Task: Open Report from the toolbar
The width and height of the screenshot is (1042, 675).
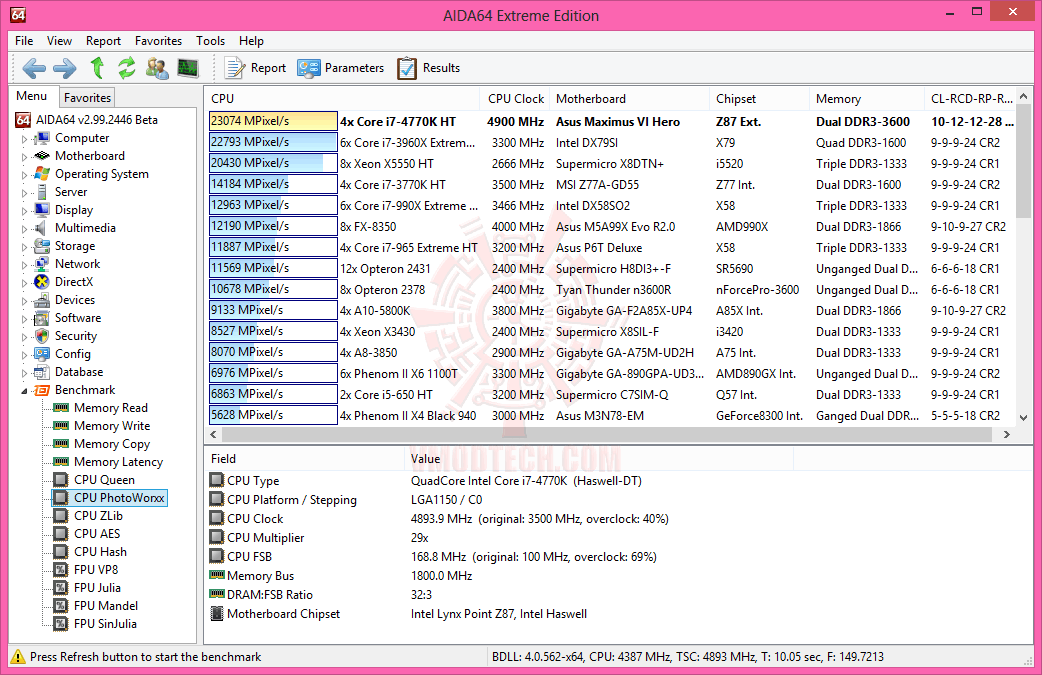Action: (x=255, y=68)
